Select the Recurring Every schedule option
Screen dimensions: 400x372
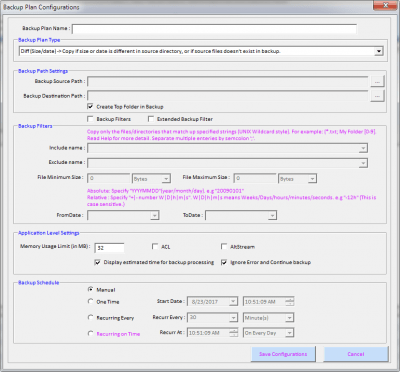tap(90, 317)
